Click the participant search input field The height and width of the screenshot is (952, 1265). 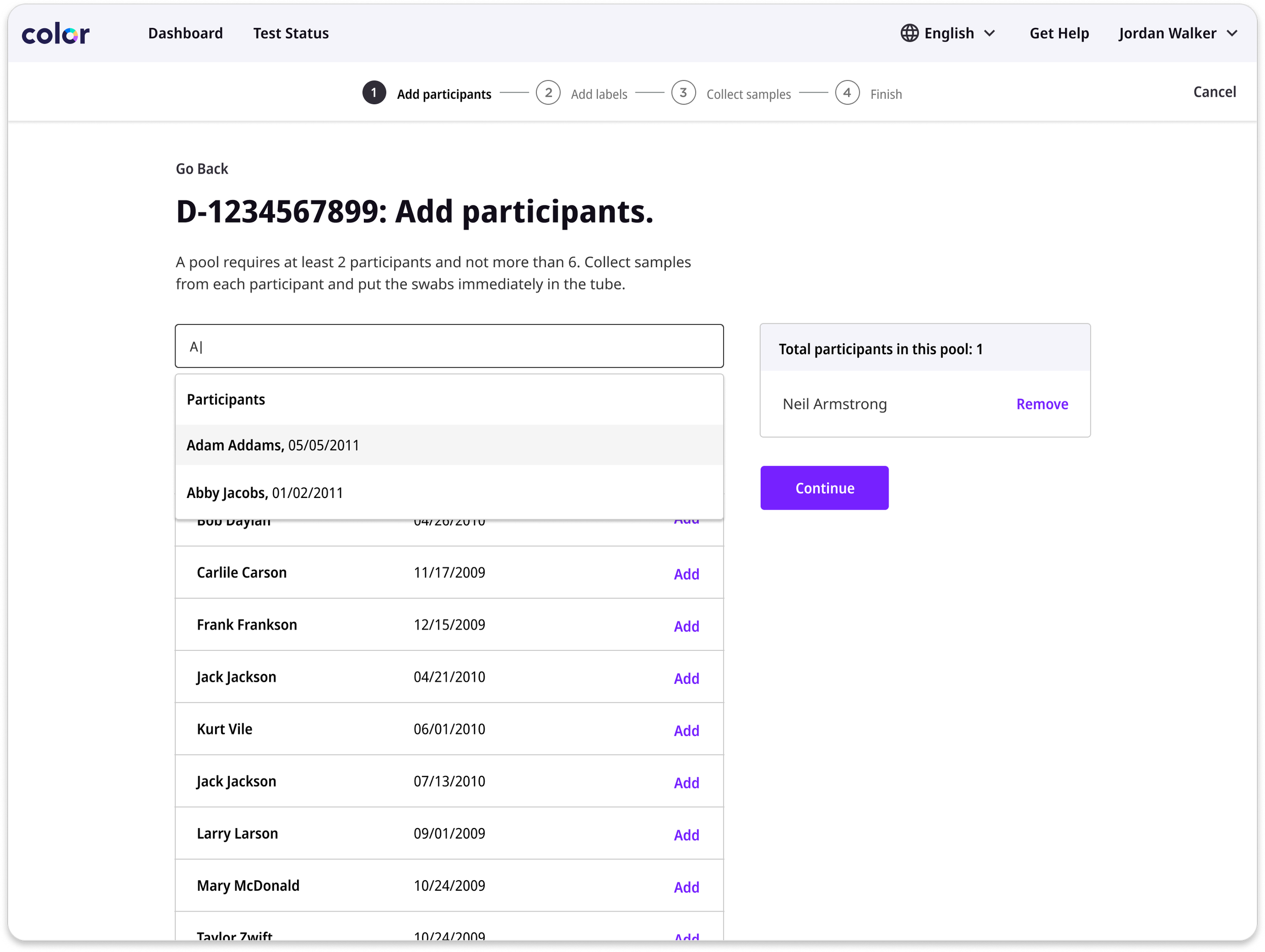pos(449,346)
